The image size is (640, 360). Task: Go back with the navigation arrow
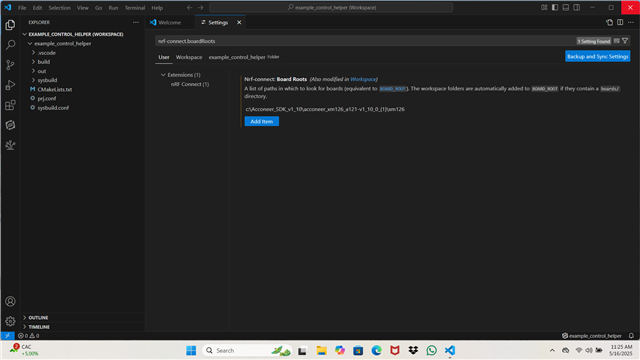tap(189, 7)
